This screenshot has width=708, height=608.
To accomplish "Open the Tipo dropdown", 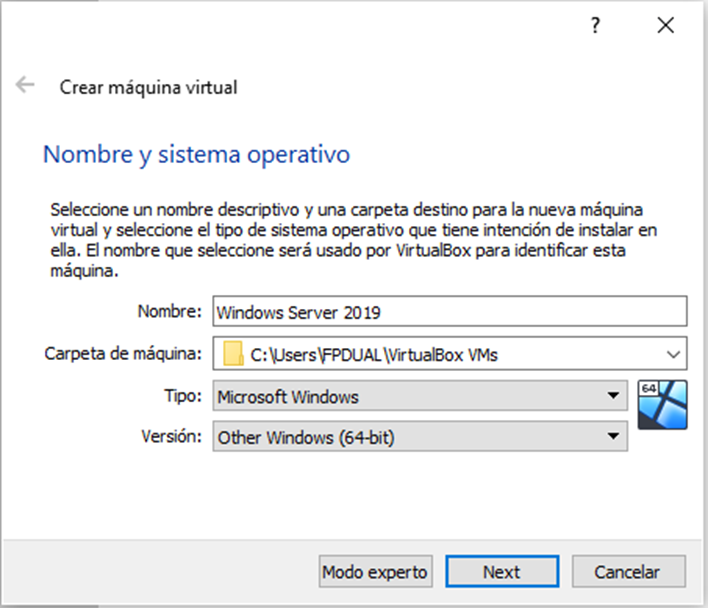I will click(420, 396).
